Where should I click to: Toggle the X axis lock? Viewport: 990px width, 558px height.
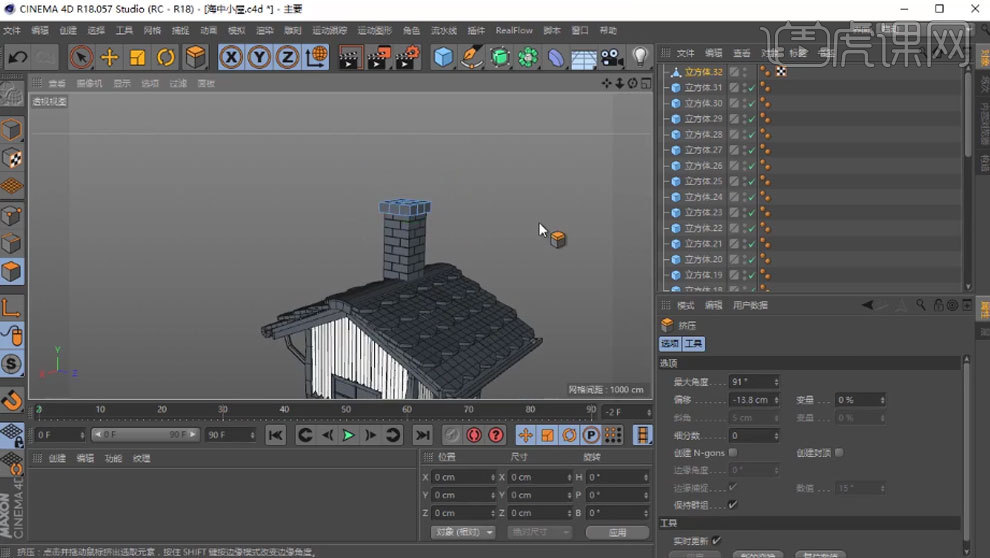point(232,58)
